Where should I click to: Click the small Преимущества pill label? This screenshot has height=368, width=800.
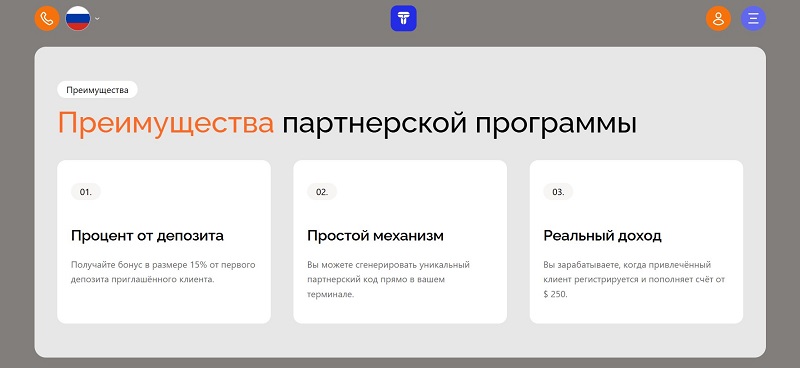pyautogui.click(x=97, y=90)
